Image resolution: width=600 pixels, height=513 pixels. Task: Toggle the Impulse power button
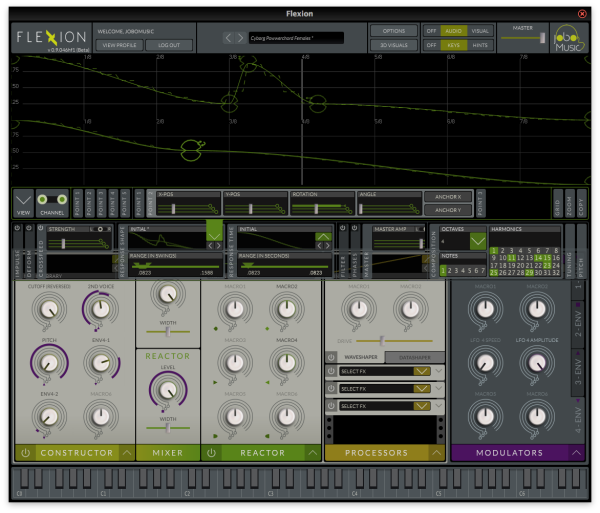tap(17, 228)
